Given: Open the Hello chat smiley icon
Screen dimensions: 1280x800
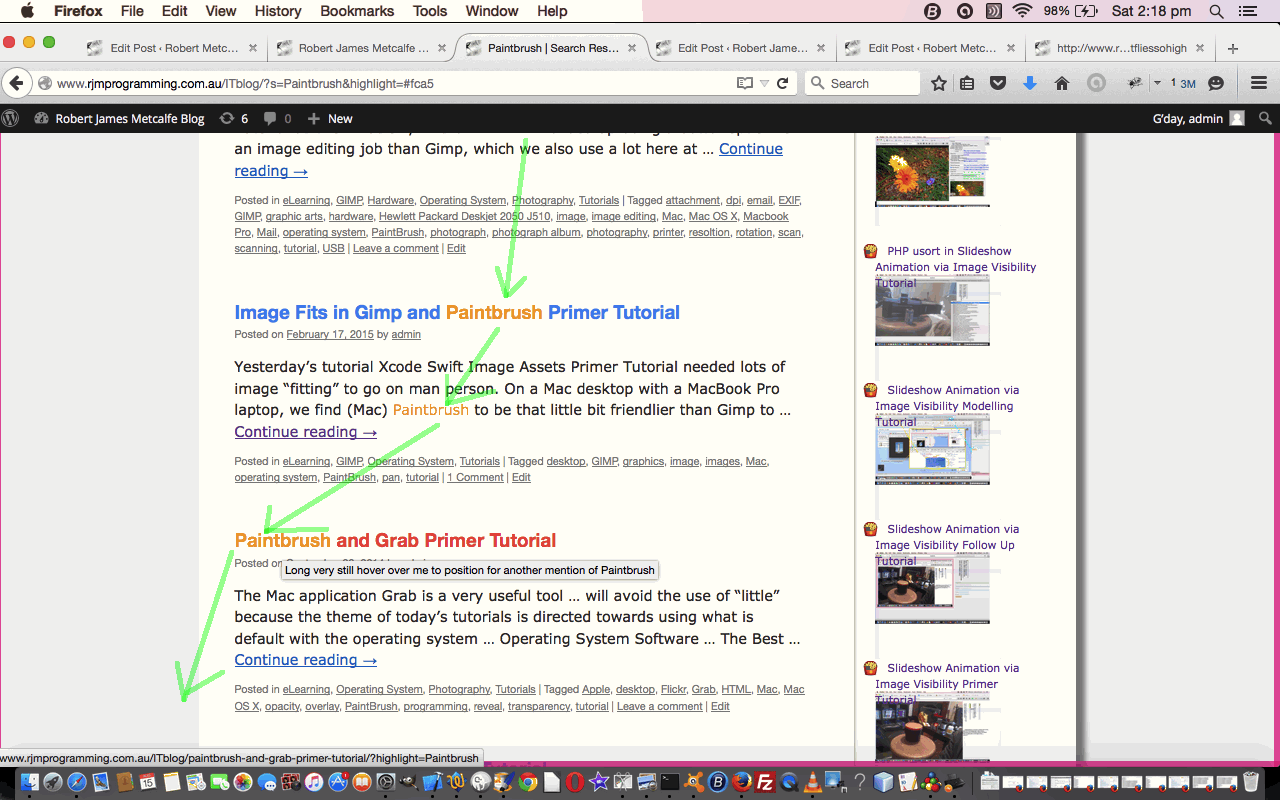Looking at the screenshot, I should [x=1216, y=84].
